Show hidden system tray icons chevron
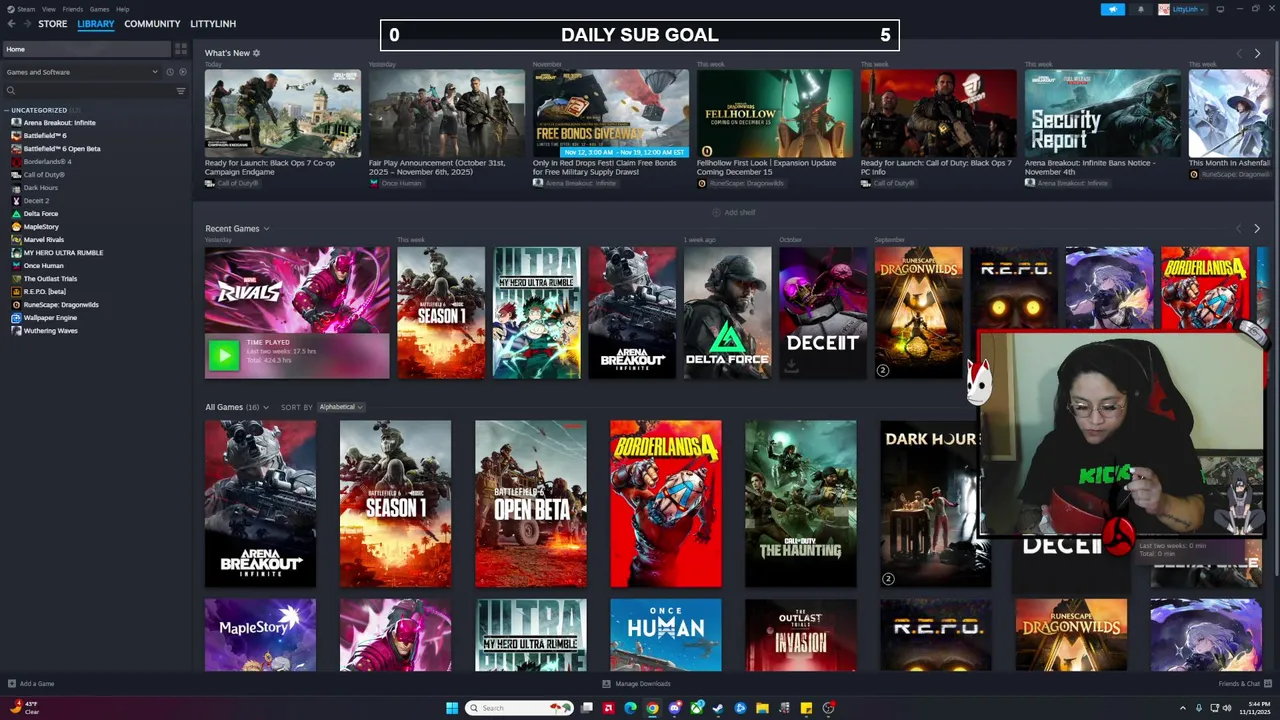 1182,708
